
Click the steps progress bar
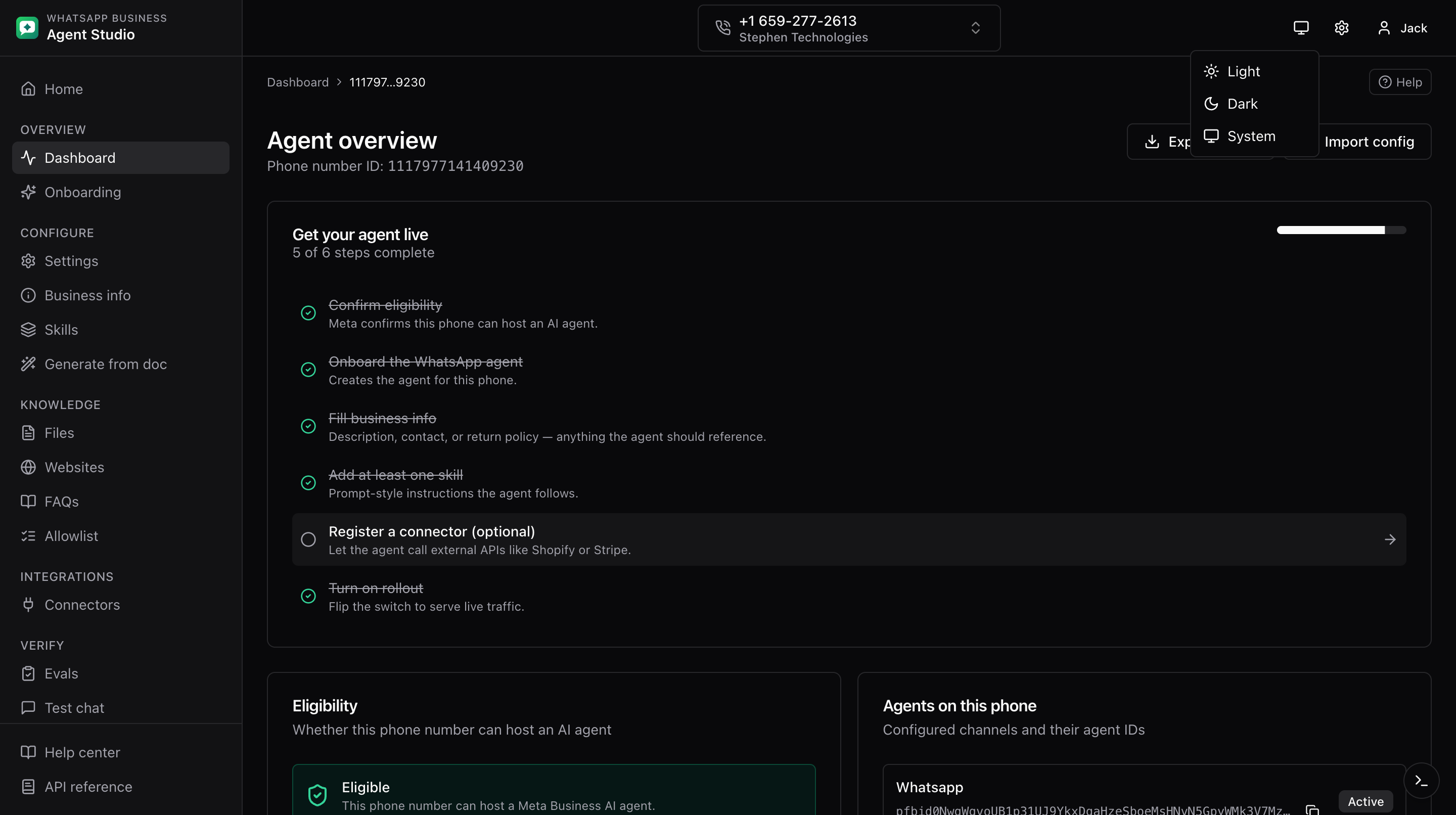coord(1341,230)
